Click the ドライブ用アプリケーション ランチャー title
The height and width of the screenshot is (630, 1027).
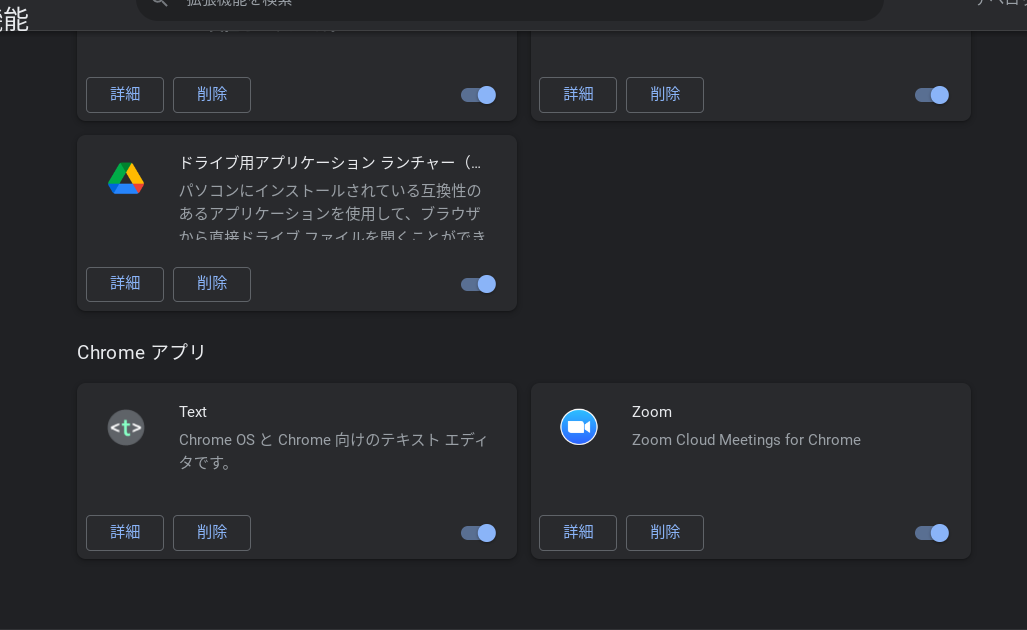click(330, 162)
